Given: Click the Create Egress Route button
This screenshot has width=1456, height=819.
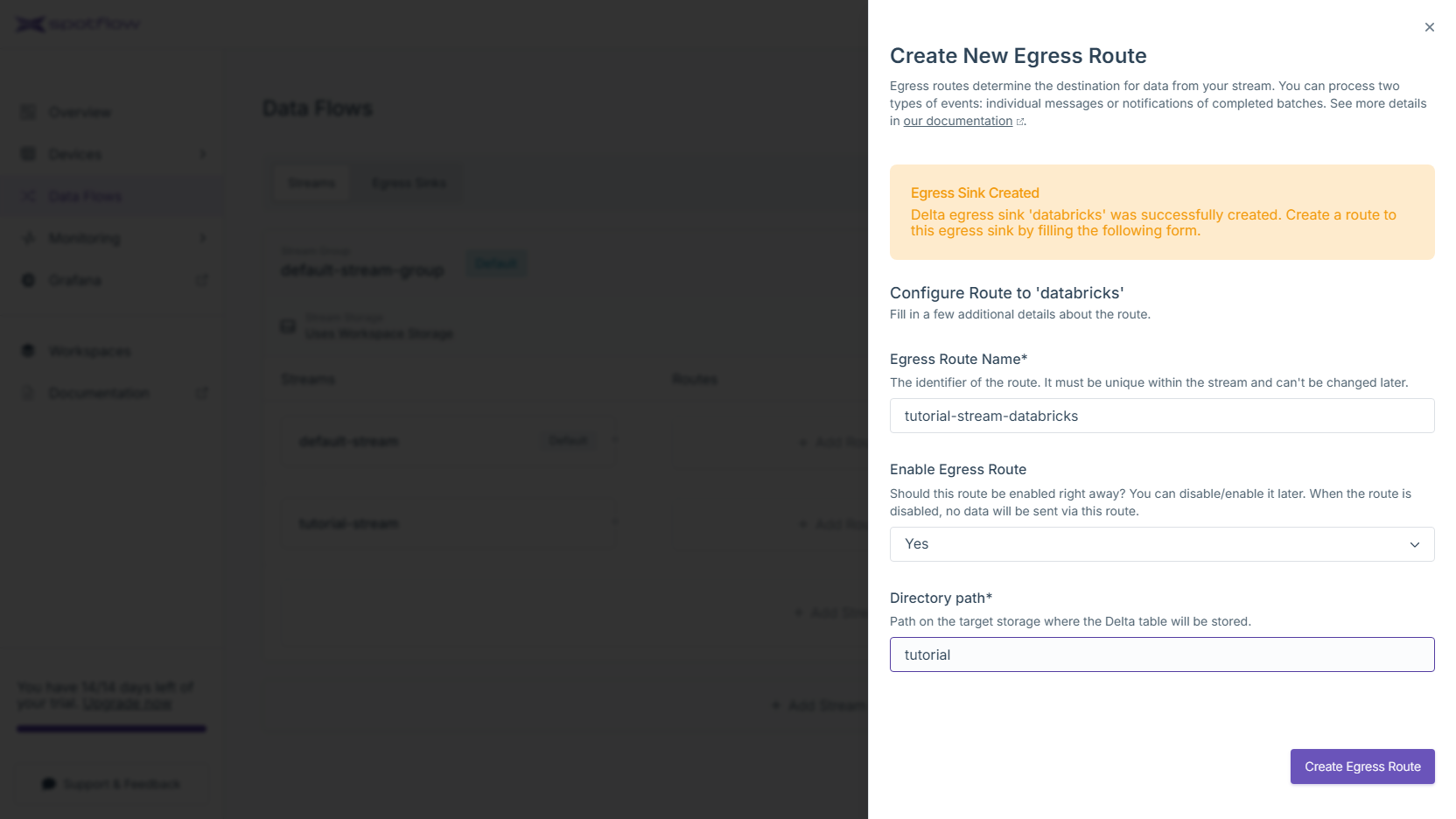Looking at the screenshot, I should tap(1362, 766).
